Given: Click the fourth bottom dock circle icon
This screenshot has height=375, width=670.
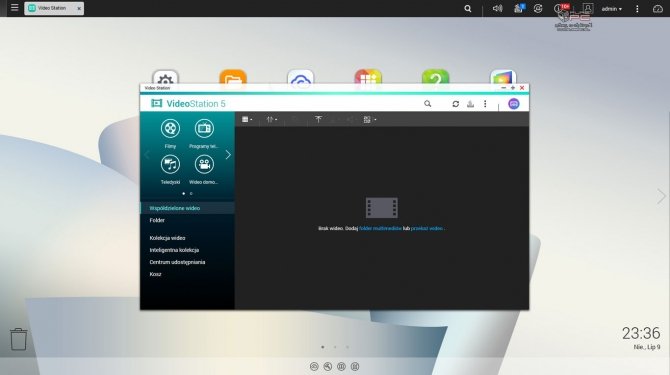Looking at the screenshot, I should click(x=355, y=366).
